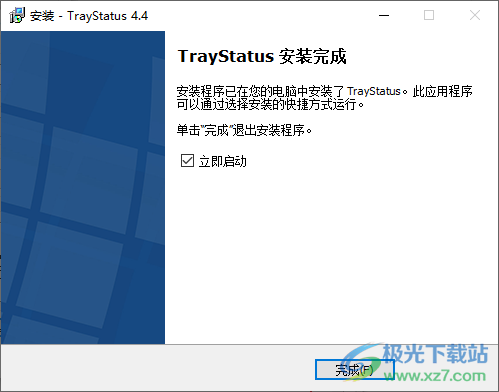Uncheck the 立即启动 launch-now checkbox

(187, 161)
